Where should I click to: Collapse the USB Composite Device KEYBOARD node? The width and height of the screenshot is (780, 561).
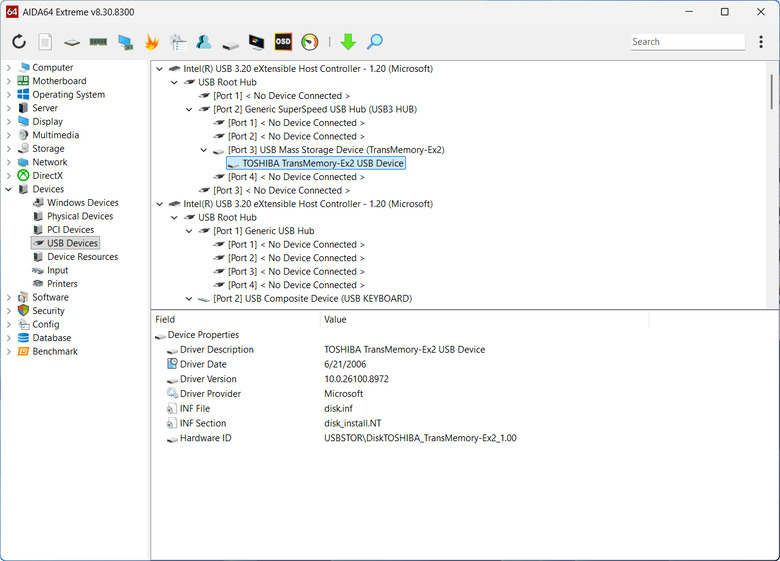point(189,298)
